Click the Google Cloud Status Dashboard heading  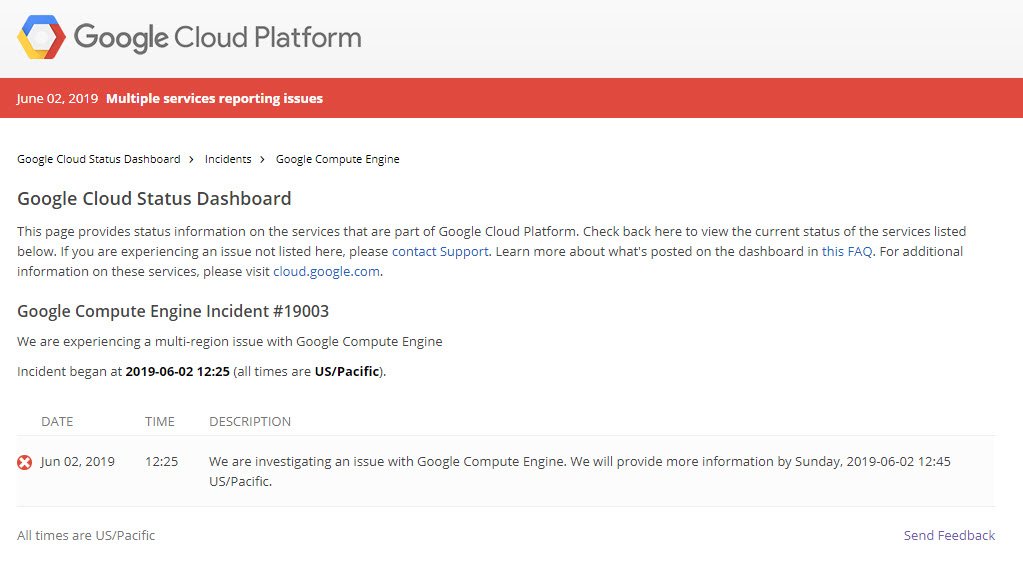[154, 198]
